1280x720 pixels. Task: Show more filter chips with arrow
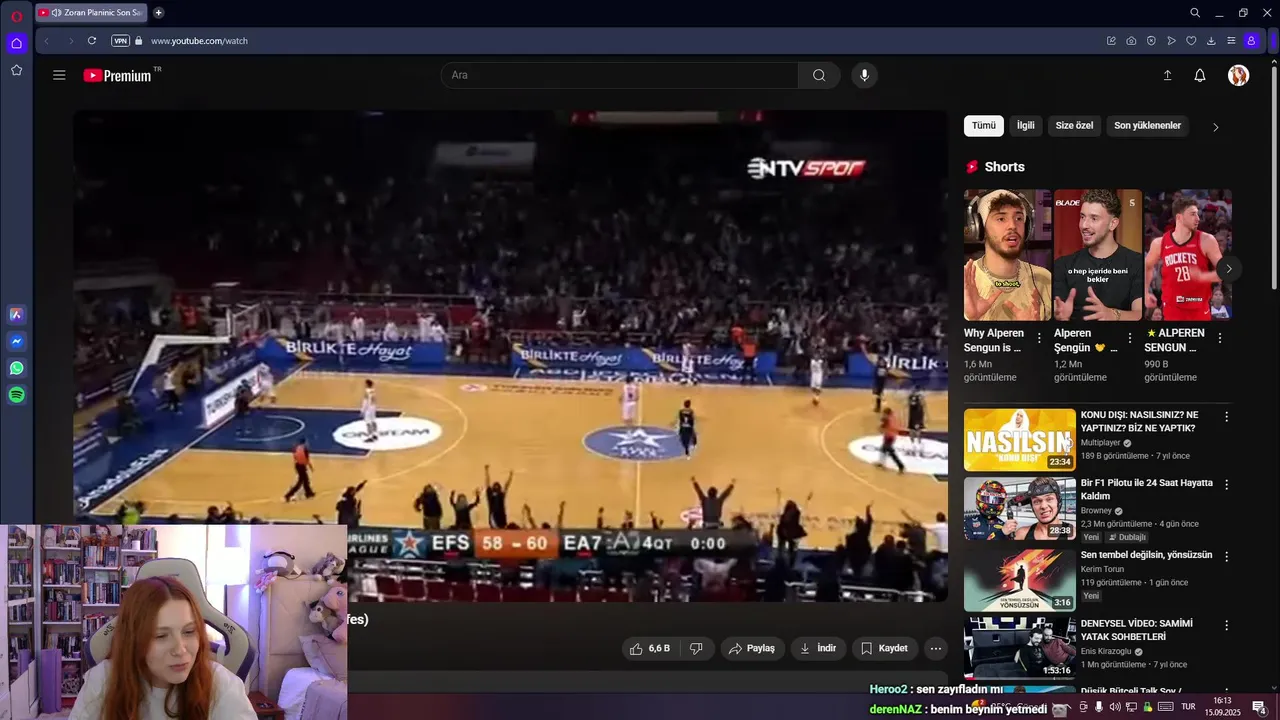coord(1216,127)
